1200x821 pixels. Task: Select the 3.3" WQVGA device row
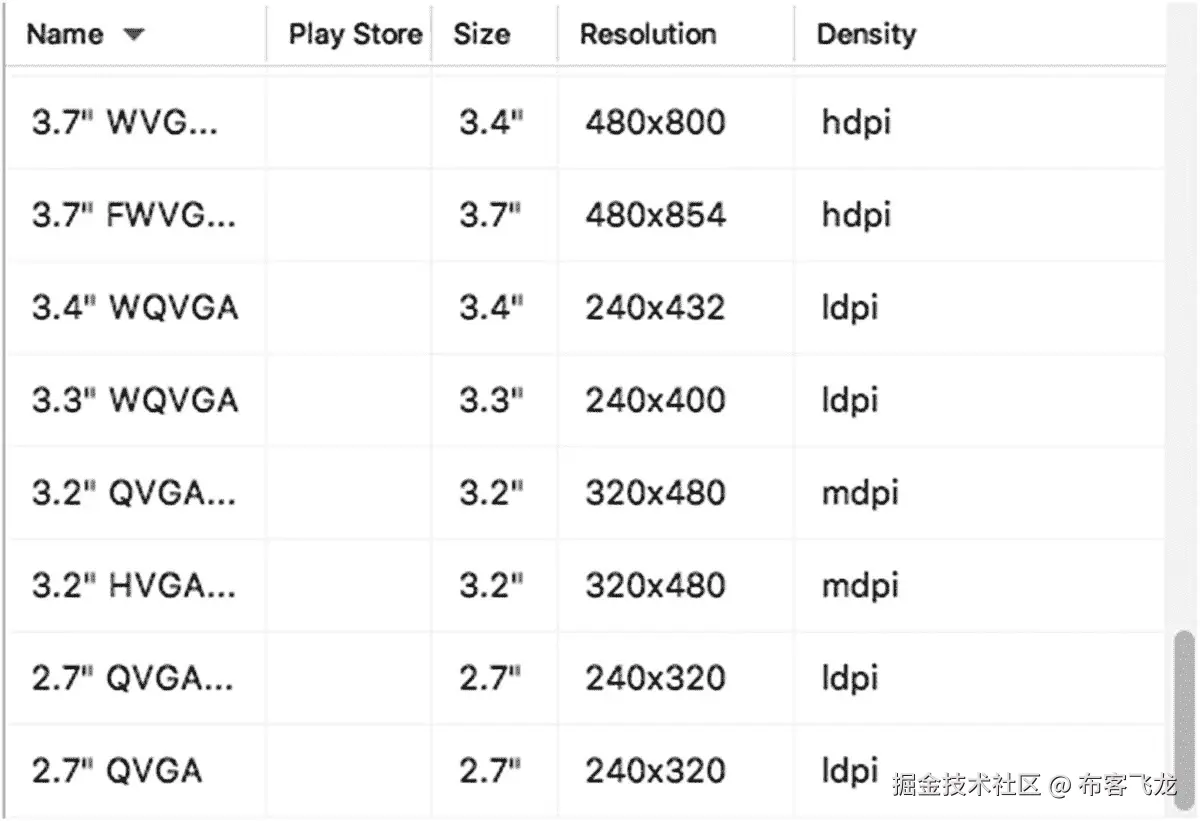coord(134,400)
